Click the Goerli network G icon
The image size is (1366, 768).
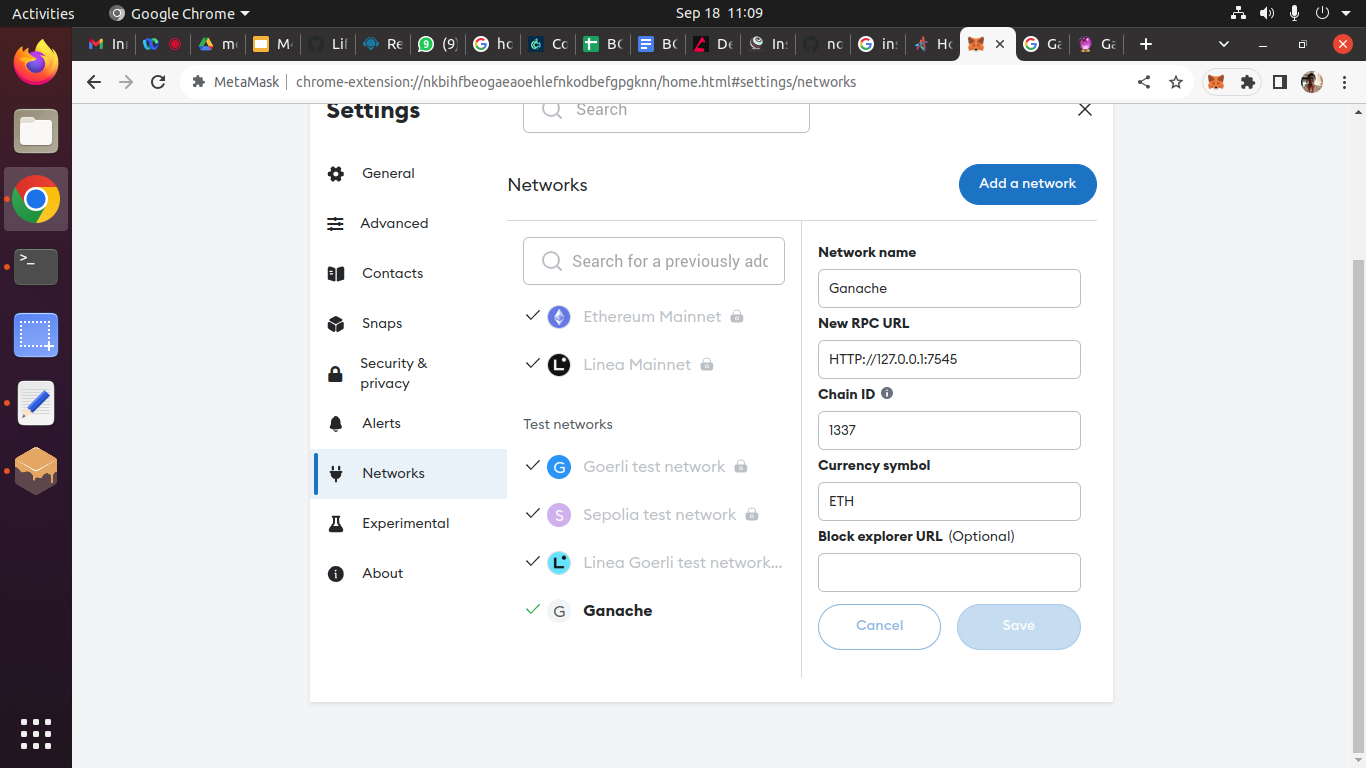click(559, 467)
